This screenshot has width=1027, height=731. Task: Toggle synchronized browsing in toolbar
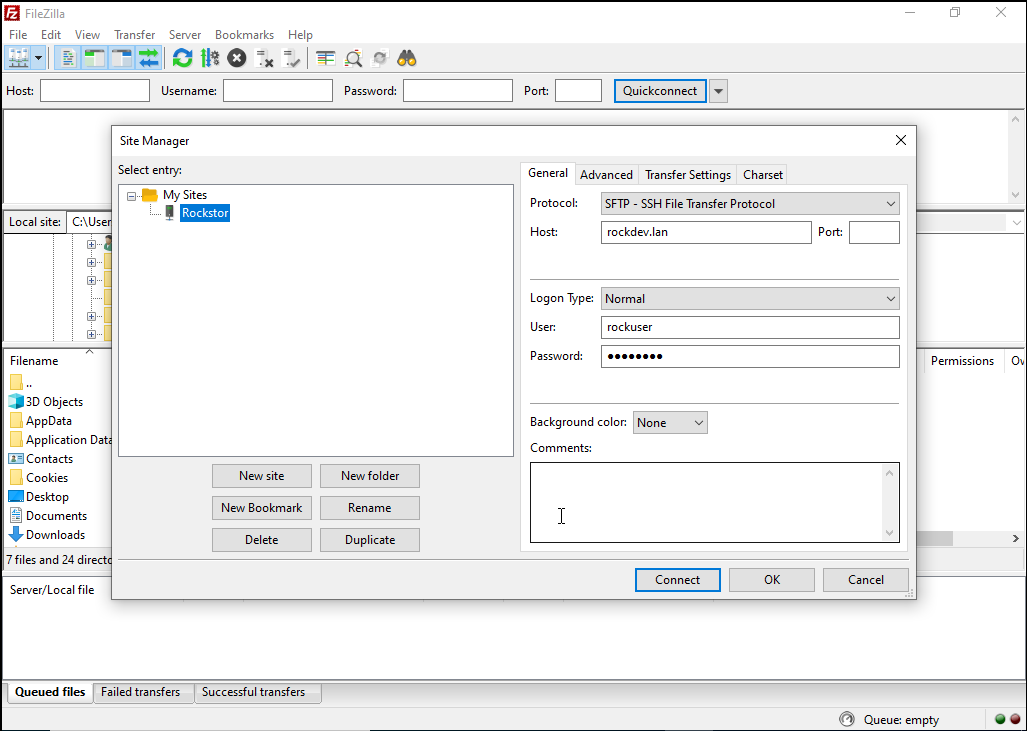coord(380,58)
